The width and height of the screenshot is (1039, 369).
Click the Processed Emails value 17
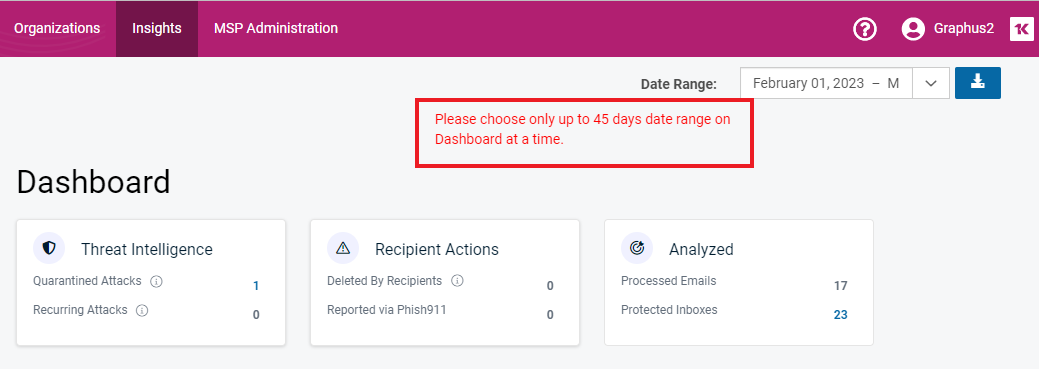pos(840,286)
